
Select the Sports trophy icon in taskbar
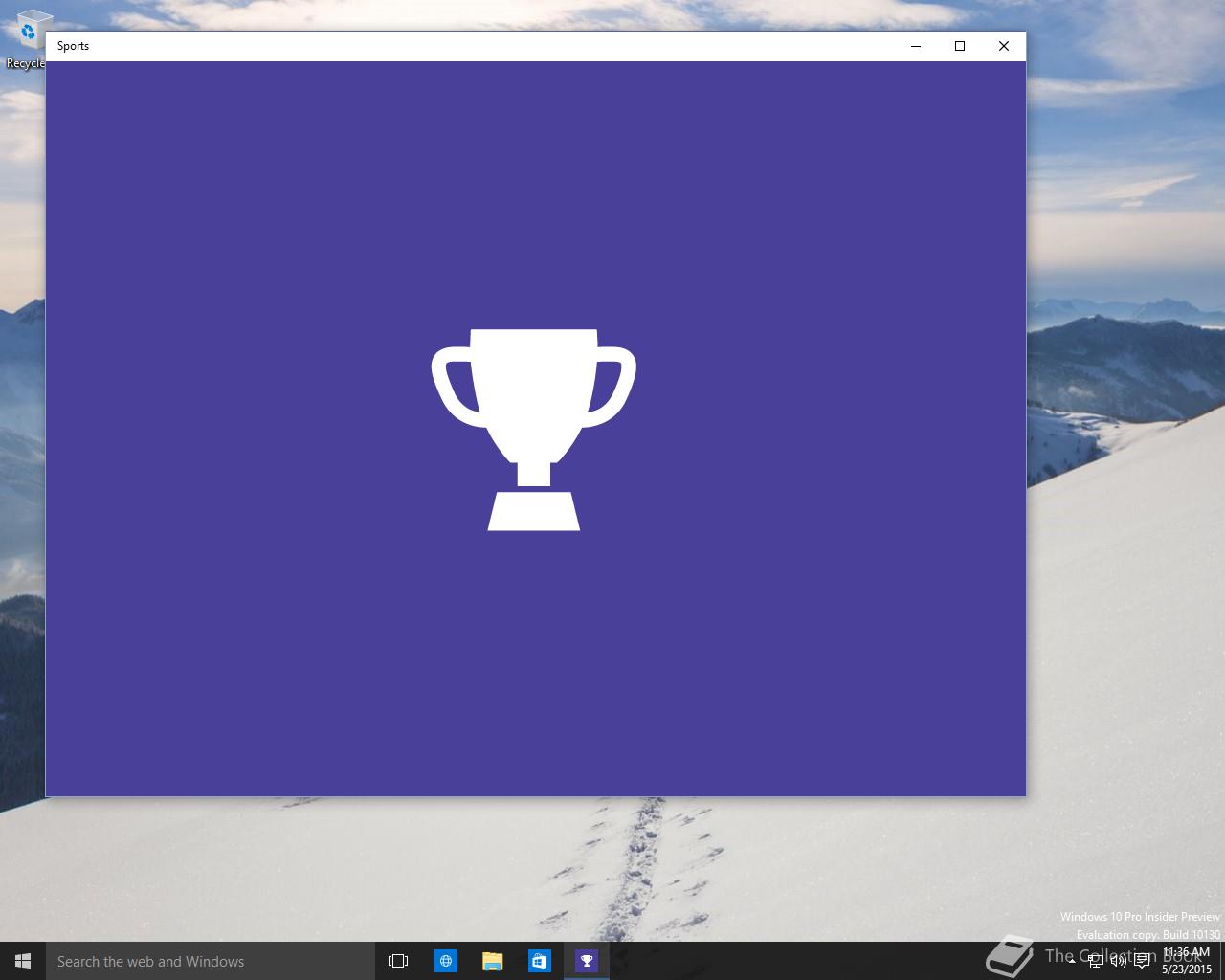point(586,961)
